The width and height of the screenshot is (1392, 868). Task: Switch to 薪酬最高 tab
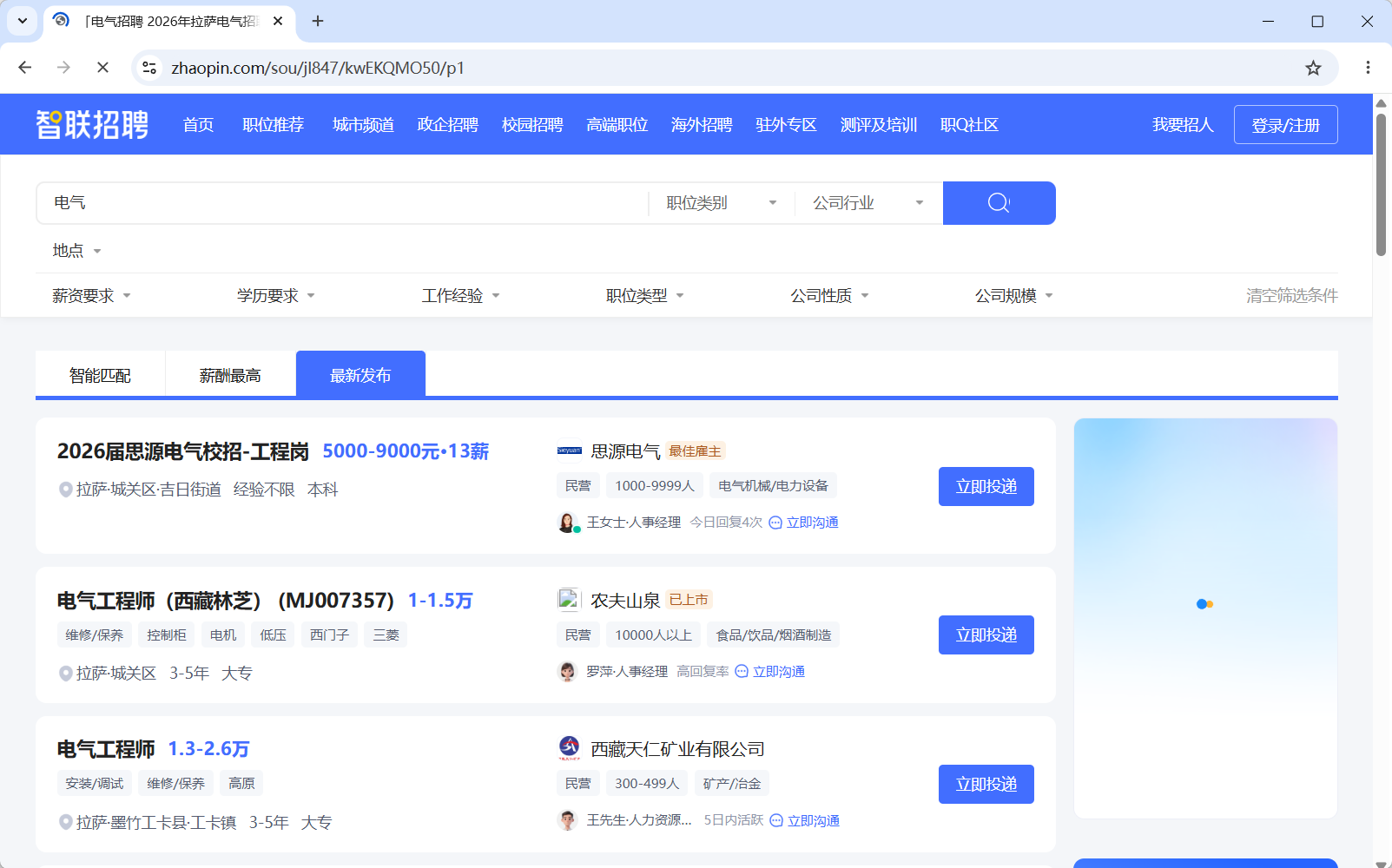230,375
